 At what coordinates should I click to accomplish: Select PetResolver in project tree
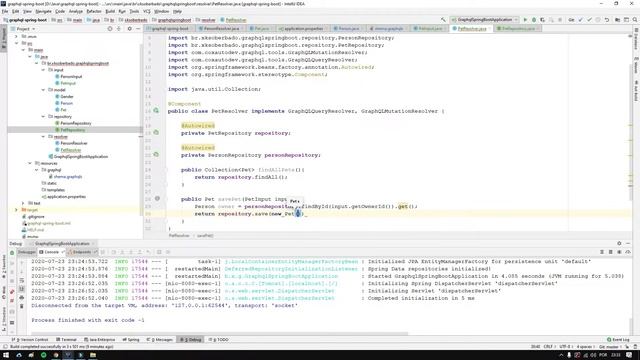pyautogui.click(x=71, y=150)
